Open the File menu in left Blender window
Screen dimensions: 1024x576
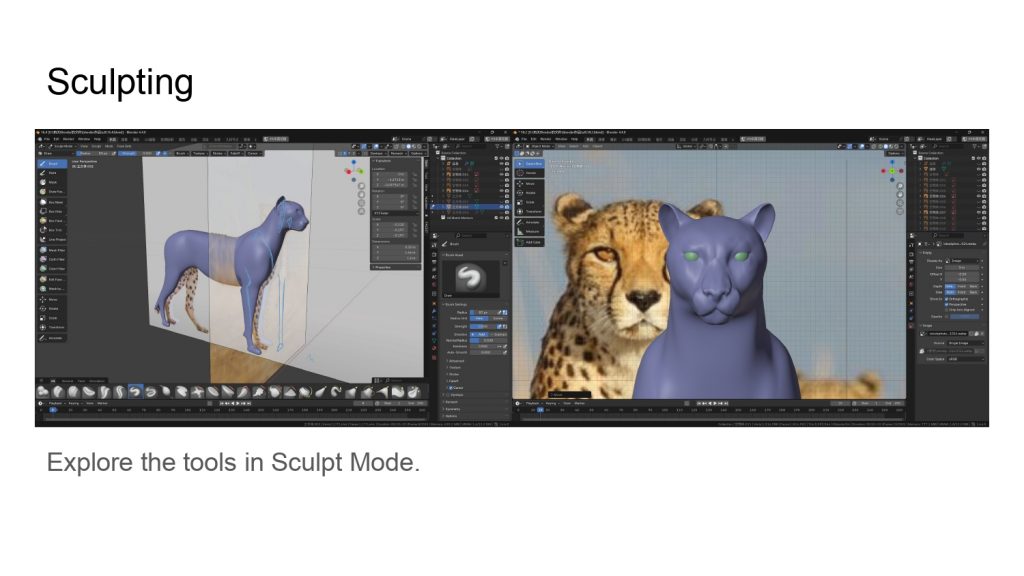click(x=46, y=139)
